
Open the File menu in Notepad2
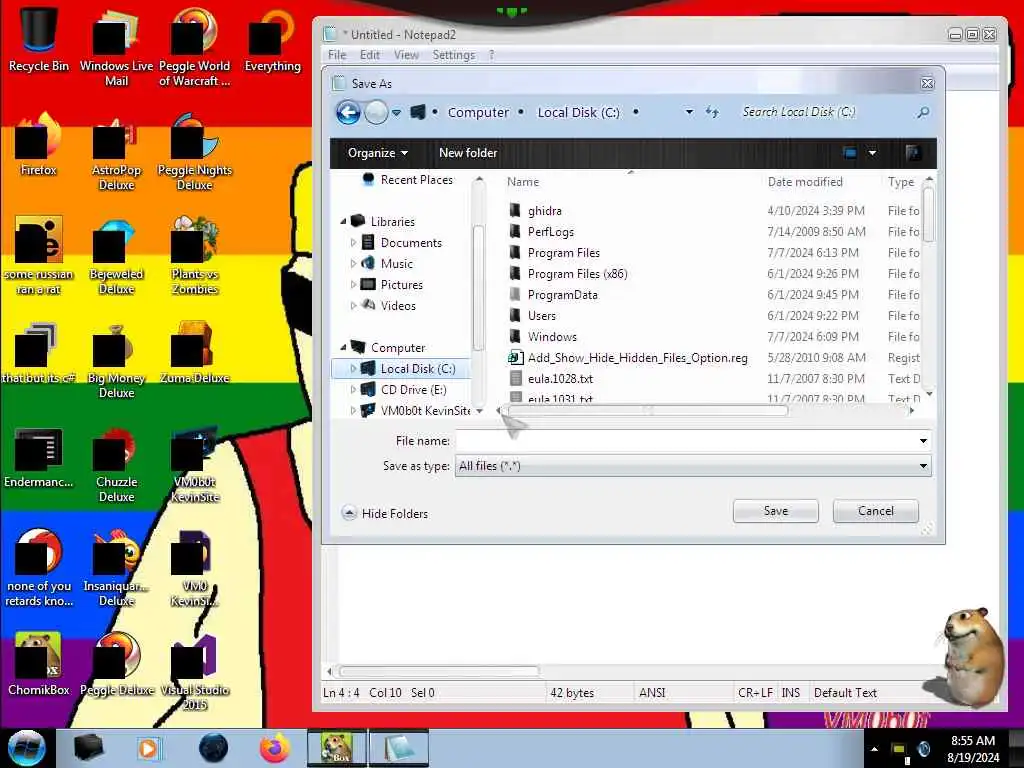point(337,55)
